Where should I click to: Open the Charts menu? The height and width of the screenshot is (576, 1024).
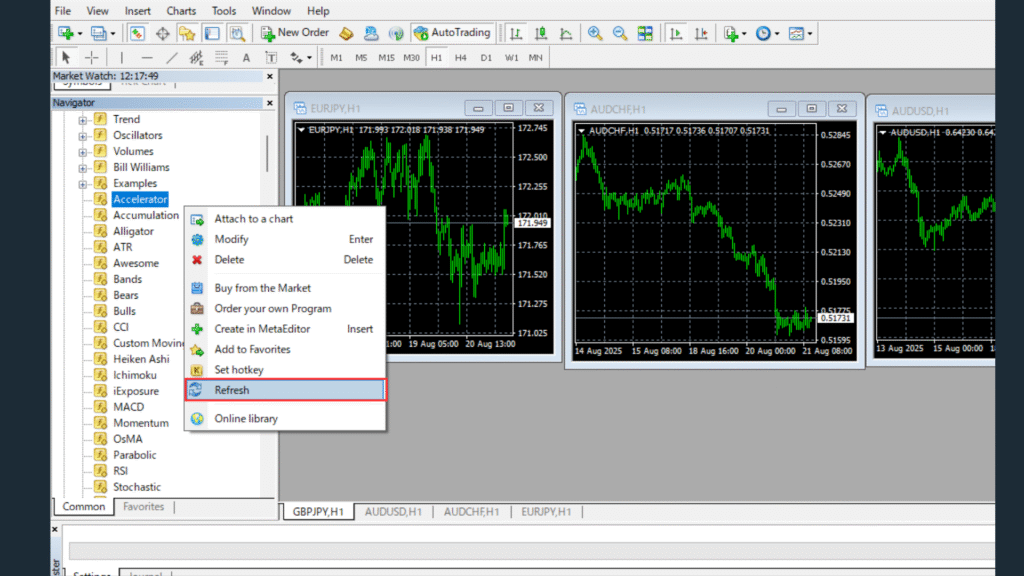(x=181, y=11)
